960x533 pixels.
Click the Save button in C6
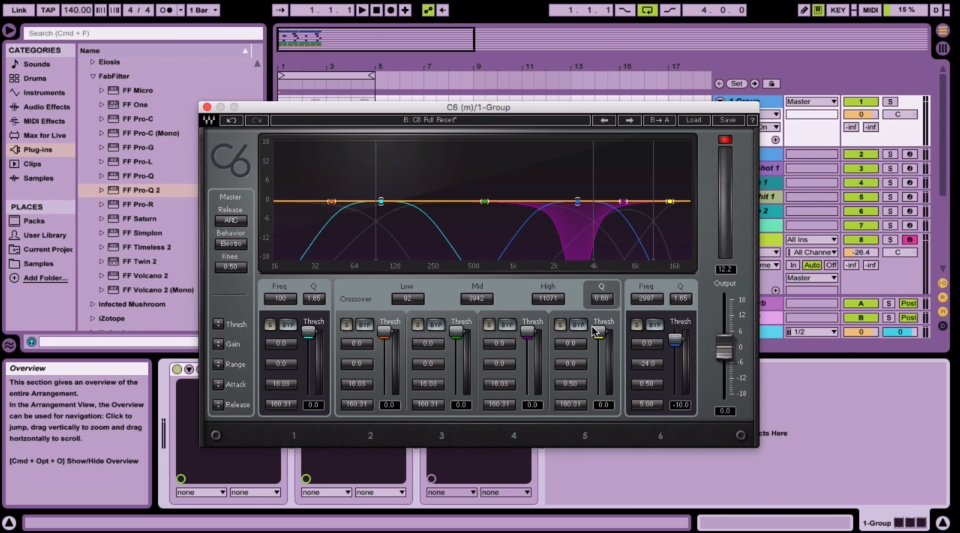(x=728, y=120)
